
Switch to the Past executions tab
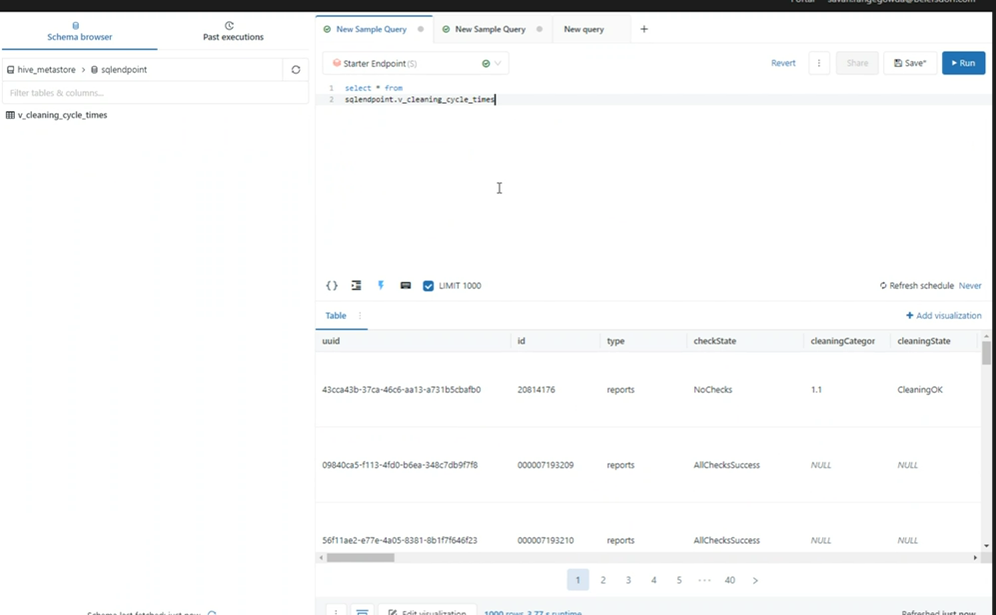click(x=233, y=32)
